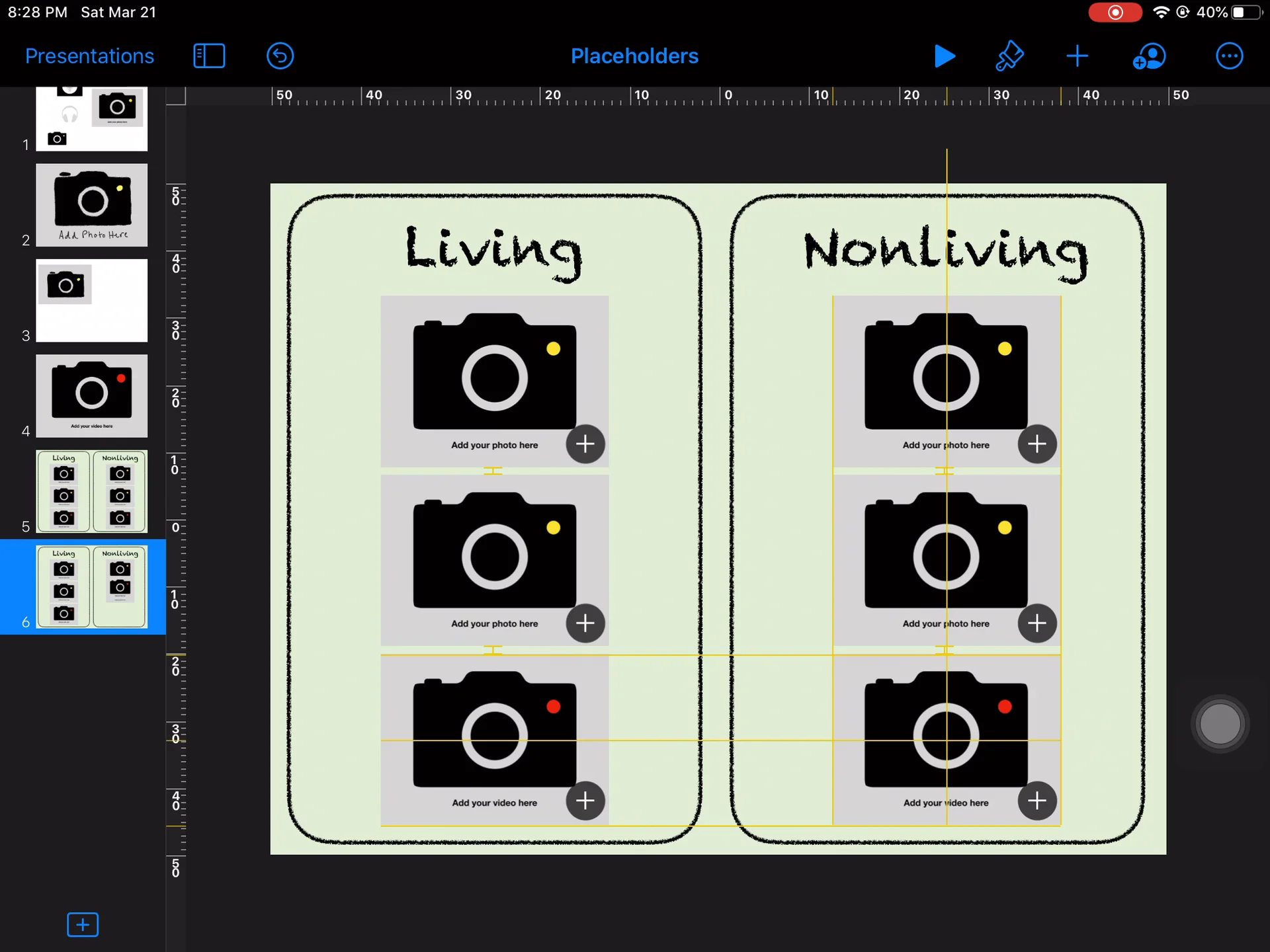The image size is (1270, 952).
Task: Select slide 2 in the navigator
Action: click(92, 205)
